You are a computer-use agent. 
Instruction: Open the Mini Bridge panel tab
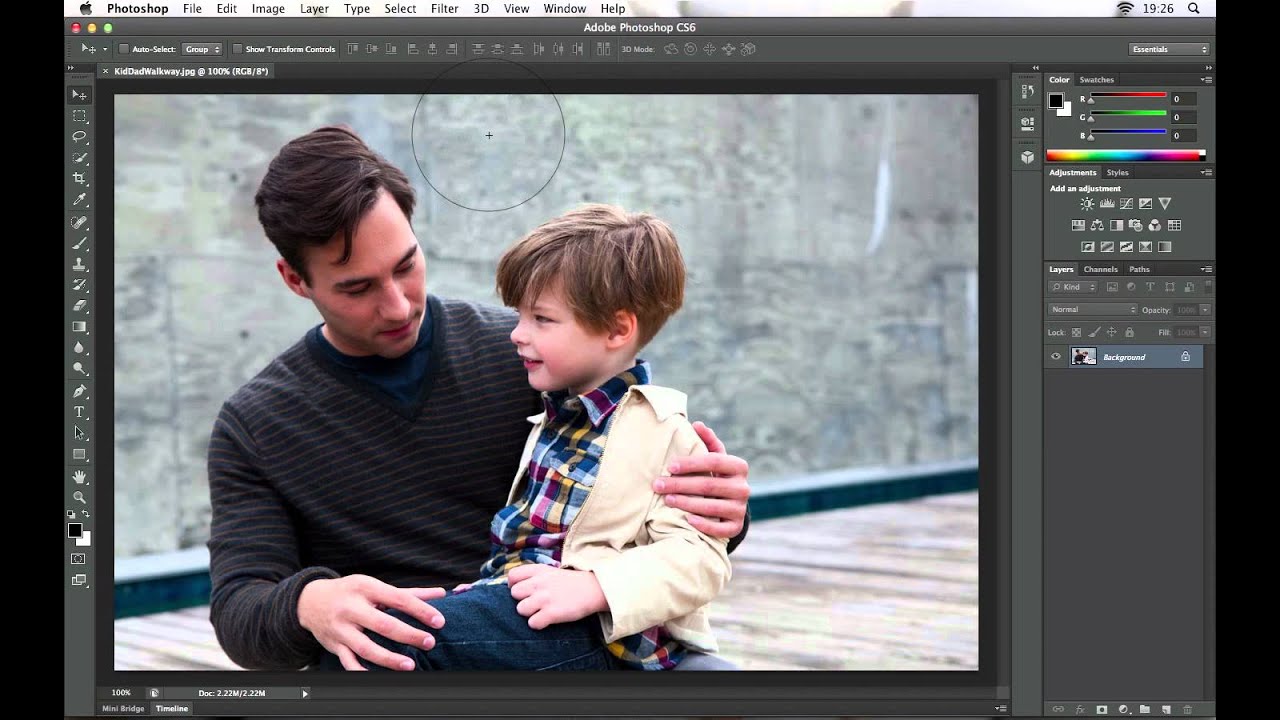[123, 708]
